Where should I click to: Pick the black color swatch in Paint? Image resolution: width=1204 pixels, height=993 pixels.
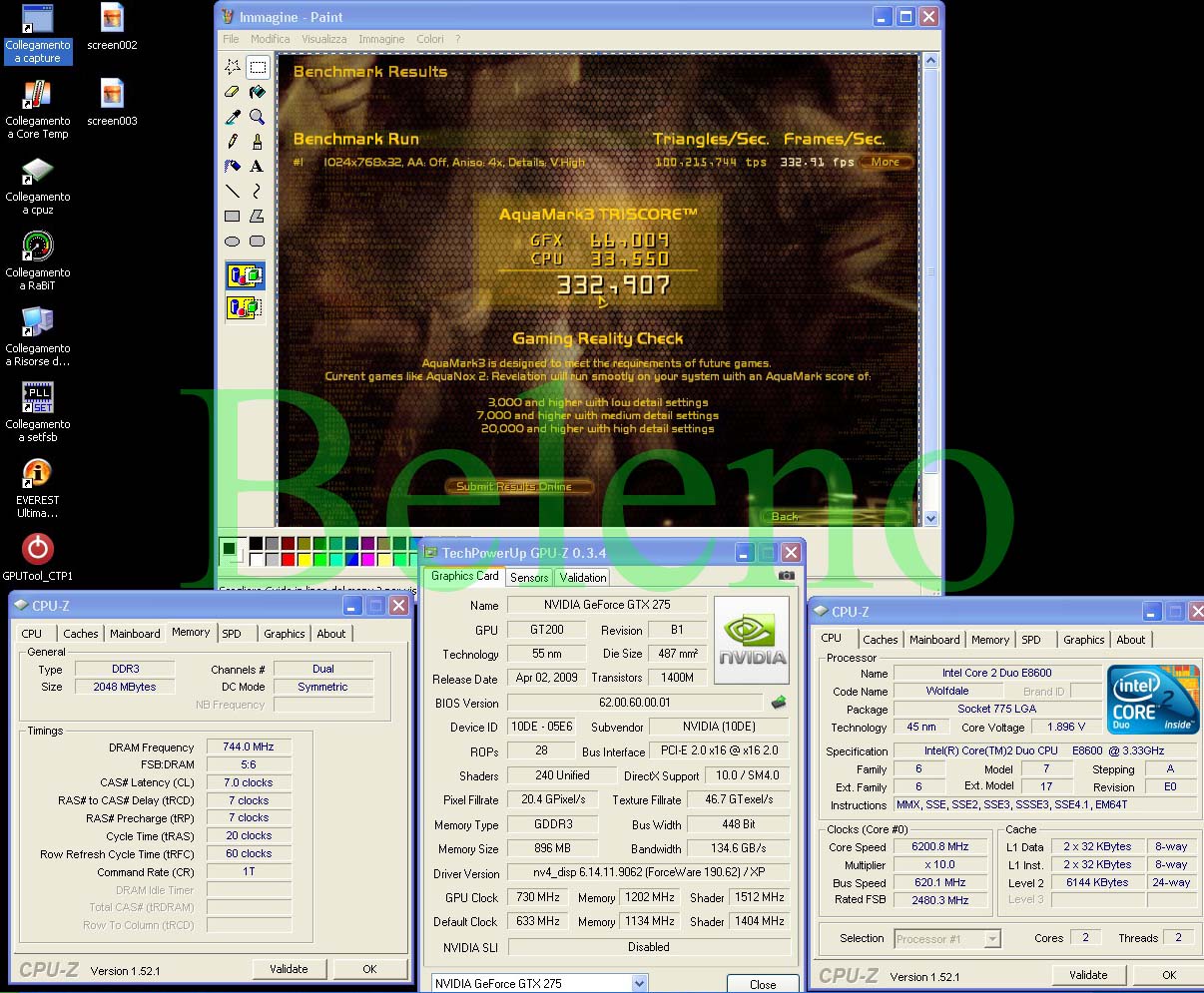(x=256, y=544)
